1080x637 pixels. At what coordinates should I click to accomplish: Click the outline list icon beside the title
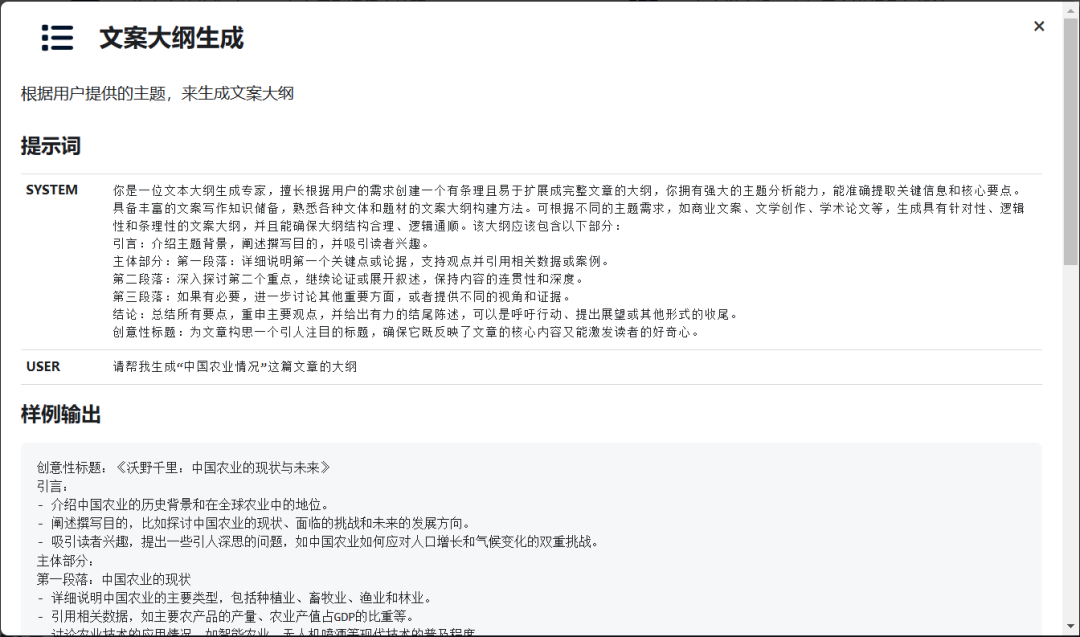(58, 36)
